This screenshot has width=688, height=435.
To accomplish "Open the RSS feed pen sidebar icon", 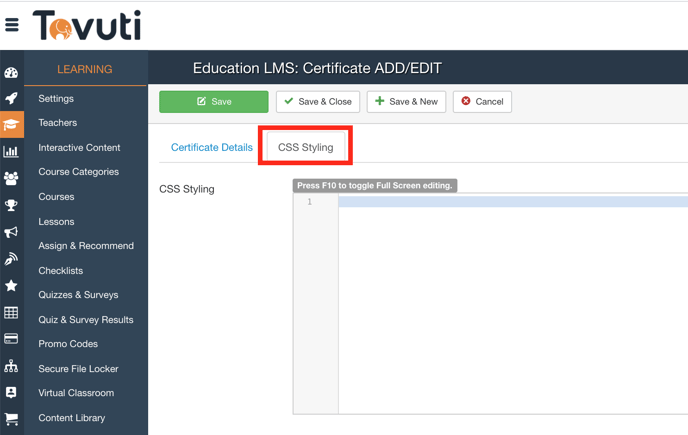I will click(11, 259).
